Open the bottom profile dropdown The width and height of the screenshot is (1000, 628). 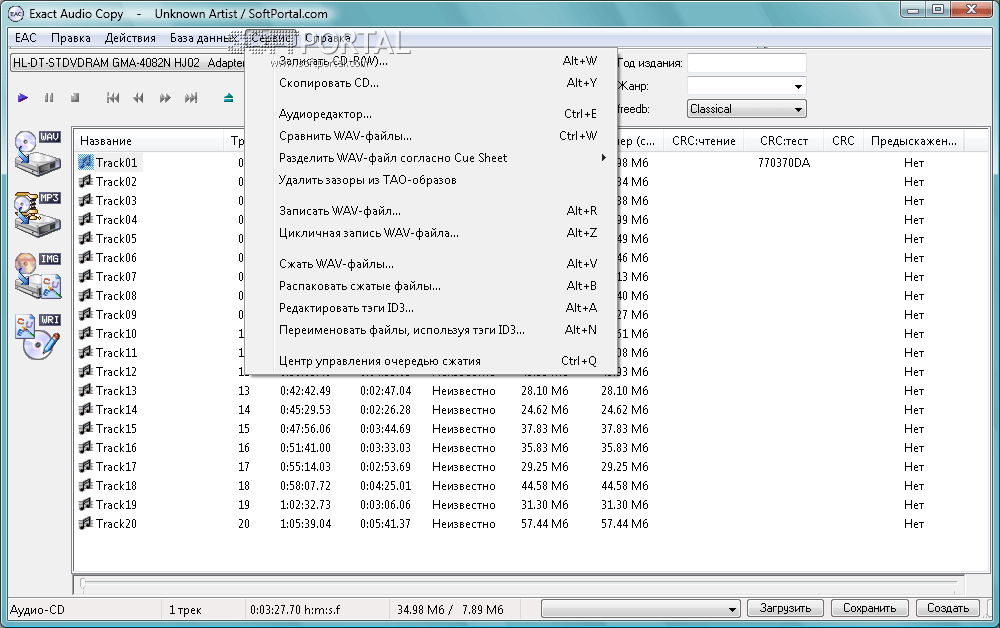(x=640, y=609)
